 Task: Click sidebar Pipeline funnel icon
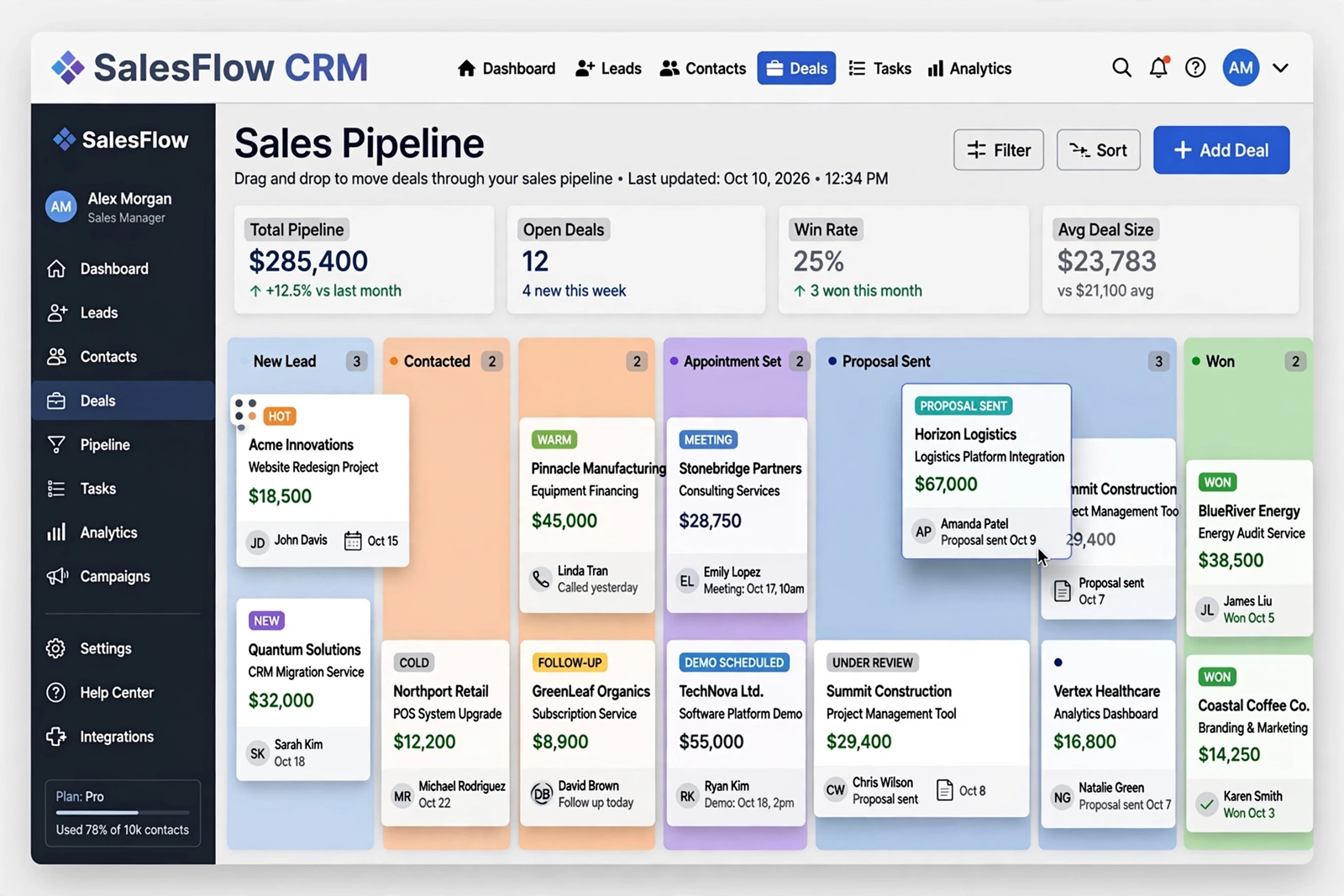tap(56, 445)
